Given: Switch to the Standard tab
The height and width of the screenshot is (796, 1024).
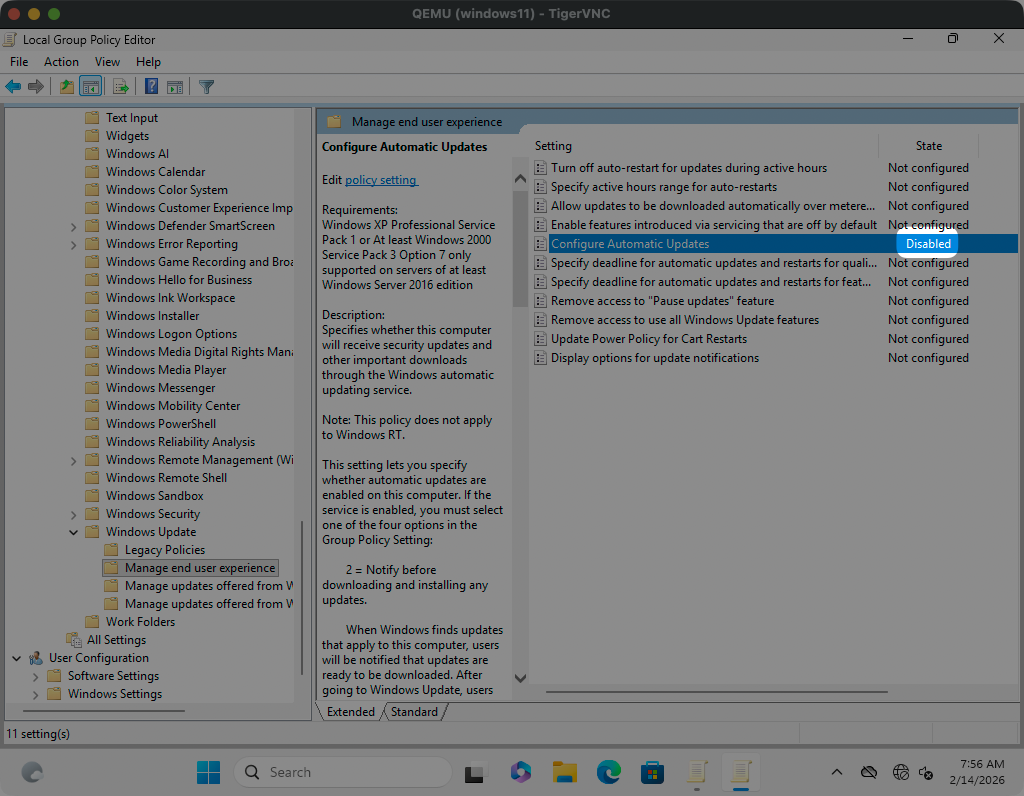Looking at the screenshot, I should pyautogui.click(x=414, y=712).
